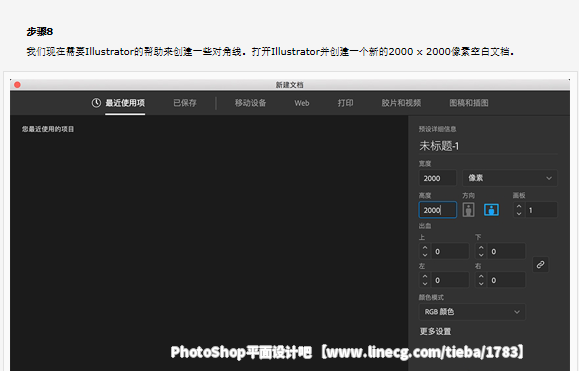Close the 新建文档 dialog with red button
This screenshot has width=579, height=371.
[x=17, y=85]
